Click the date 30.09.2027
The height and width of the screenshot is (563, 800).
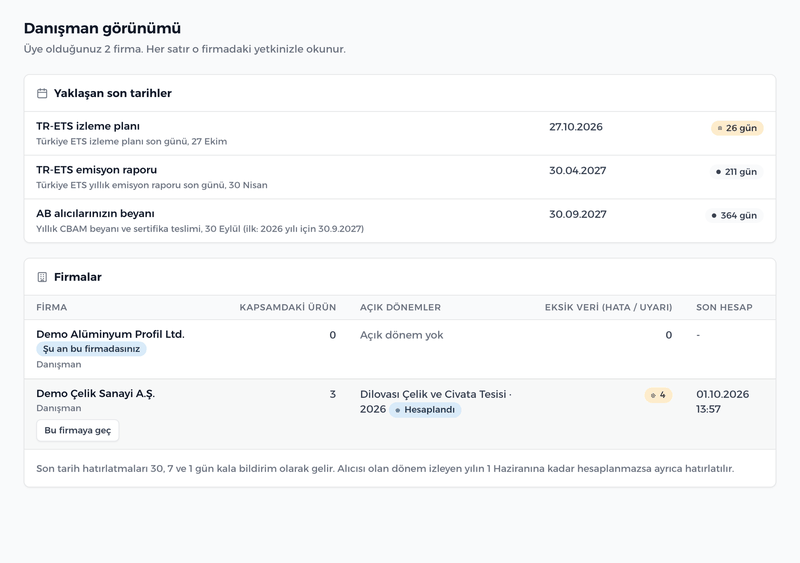click(578, 215)
